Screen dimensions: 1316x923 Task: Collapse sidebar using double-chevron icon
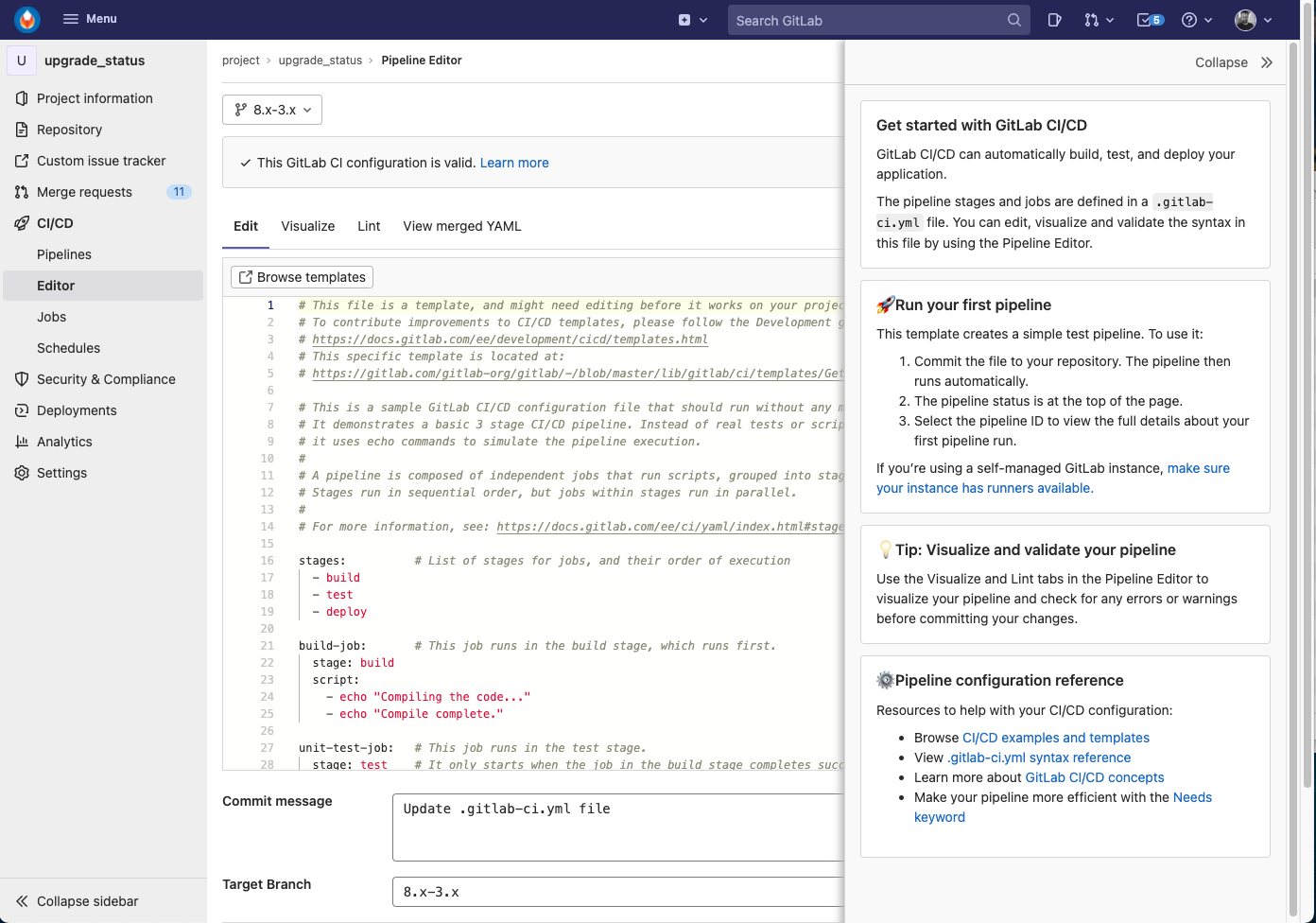tap(22, 901)
